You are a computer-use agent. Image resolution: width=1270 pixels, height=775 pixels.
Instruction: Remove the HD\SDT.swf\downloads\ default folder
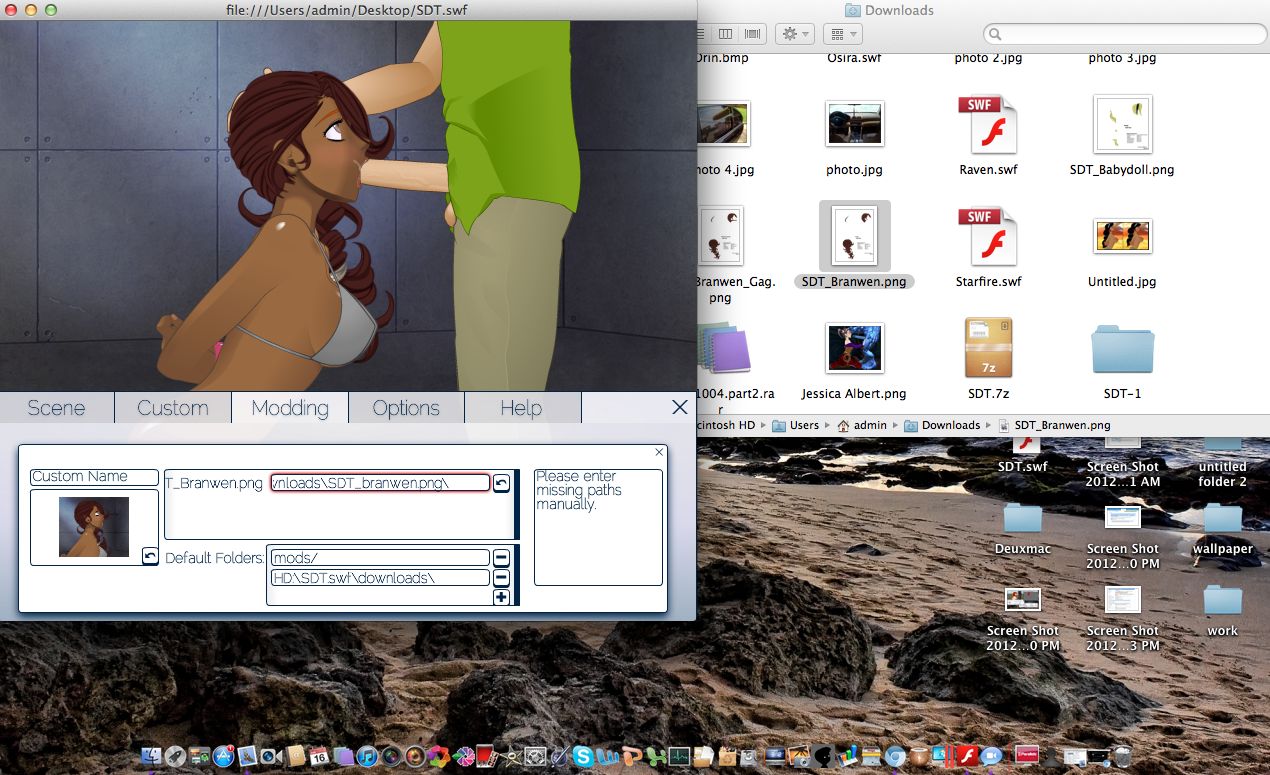click(502, 578)
